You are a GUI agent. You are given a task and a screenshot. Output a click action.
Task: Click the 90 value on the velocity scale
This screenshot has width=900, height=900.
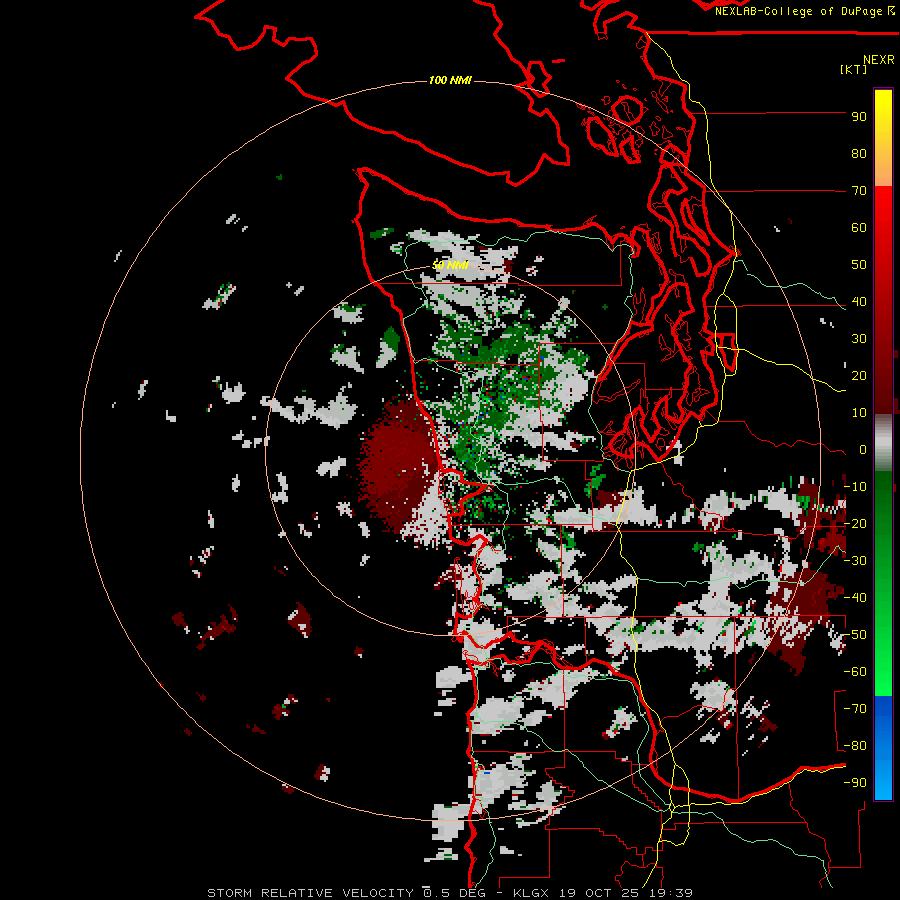pos(859,117)
